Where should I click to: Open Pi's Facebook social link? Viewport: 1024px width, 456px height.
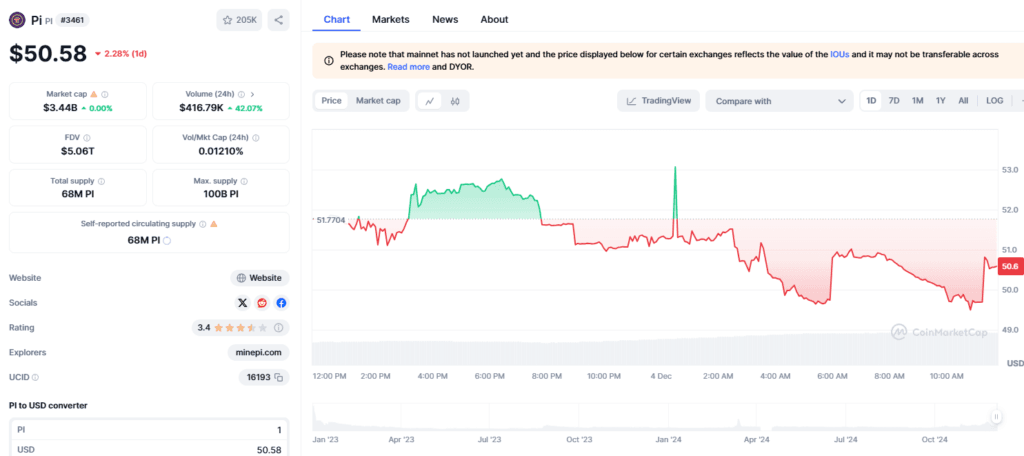coord(281,302)
